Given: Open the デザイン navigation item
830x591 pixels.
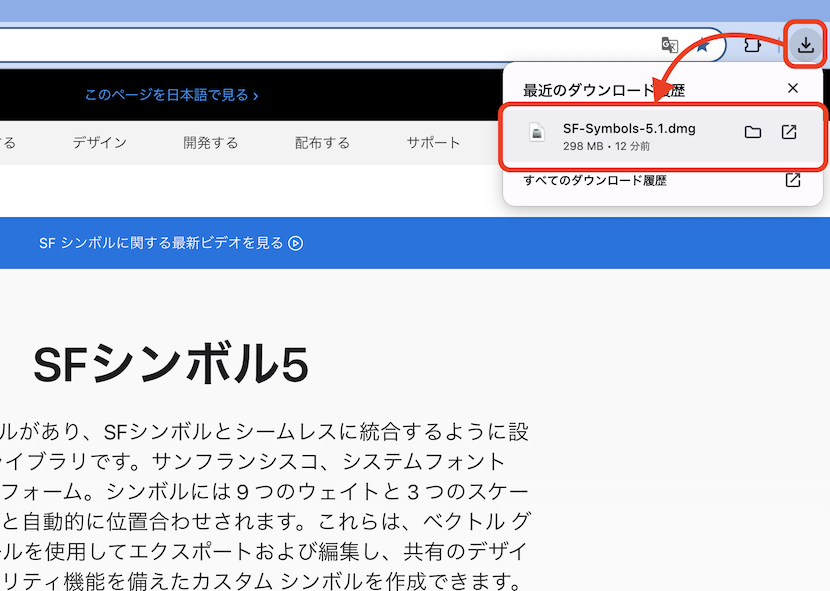Looking at the screenshot, I should [99, 143].
